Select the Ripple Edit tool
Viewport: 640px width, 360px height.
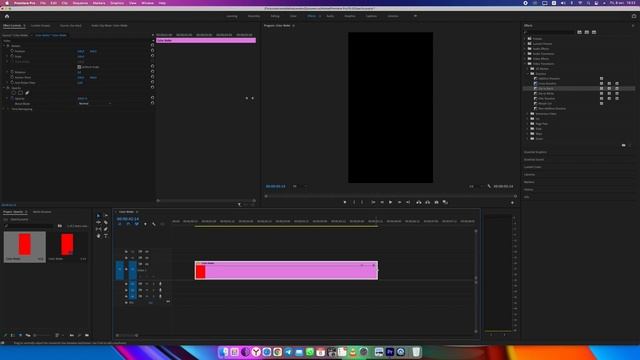pos(98,222)
